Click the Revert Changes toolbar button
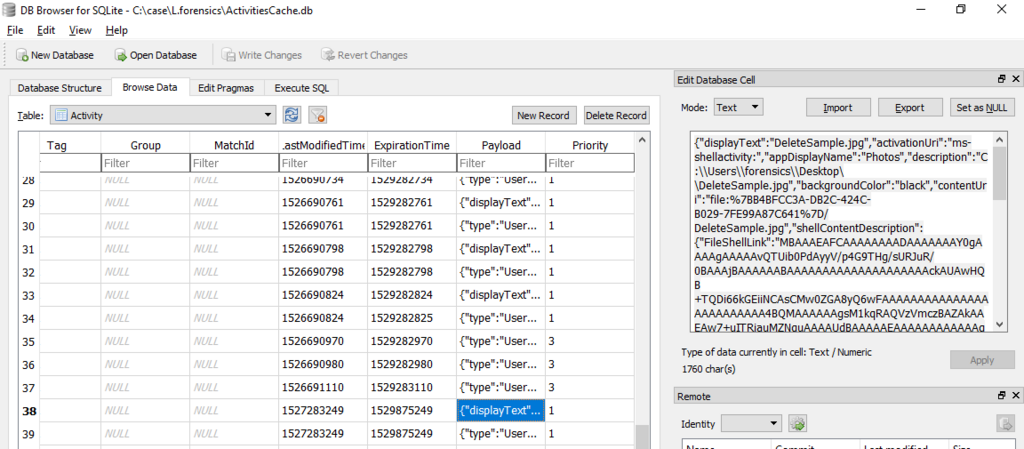 point(364,55)
